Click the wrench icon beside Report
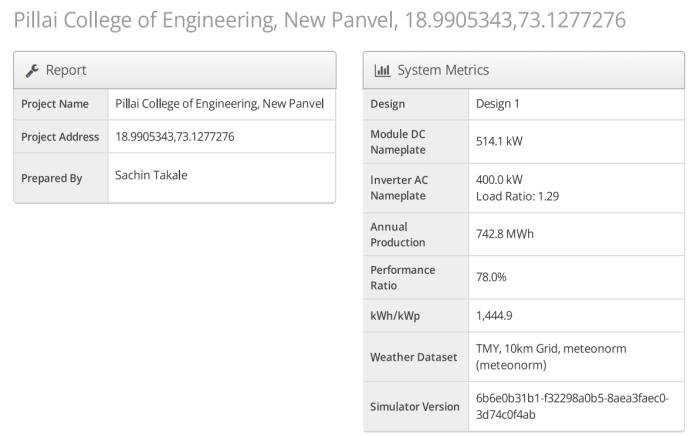 pos(30,70)
